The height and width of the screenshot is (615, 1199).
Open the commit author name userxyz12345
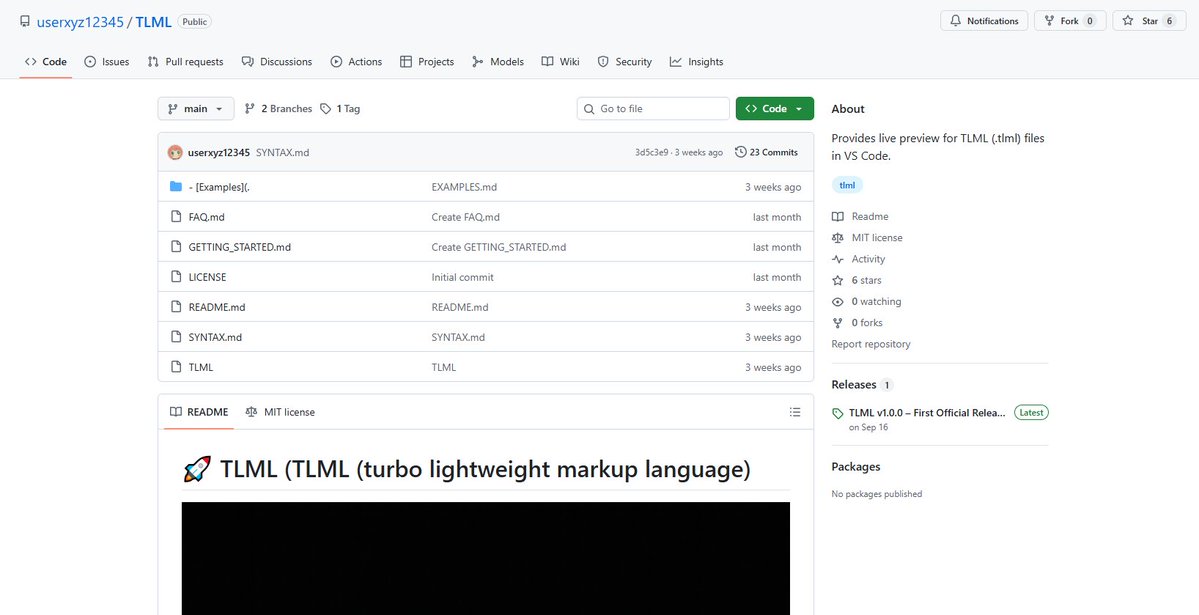click(219, 152)
